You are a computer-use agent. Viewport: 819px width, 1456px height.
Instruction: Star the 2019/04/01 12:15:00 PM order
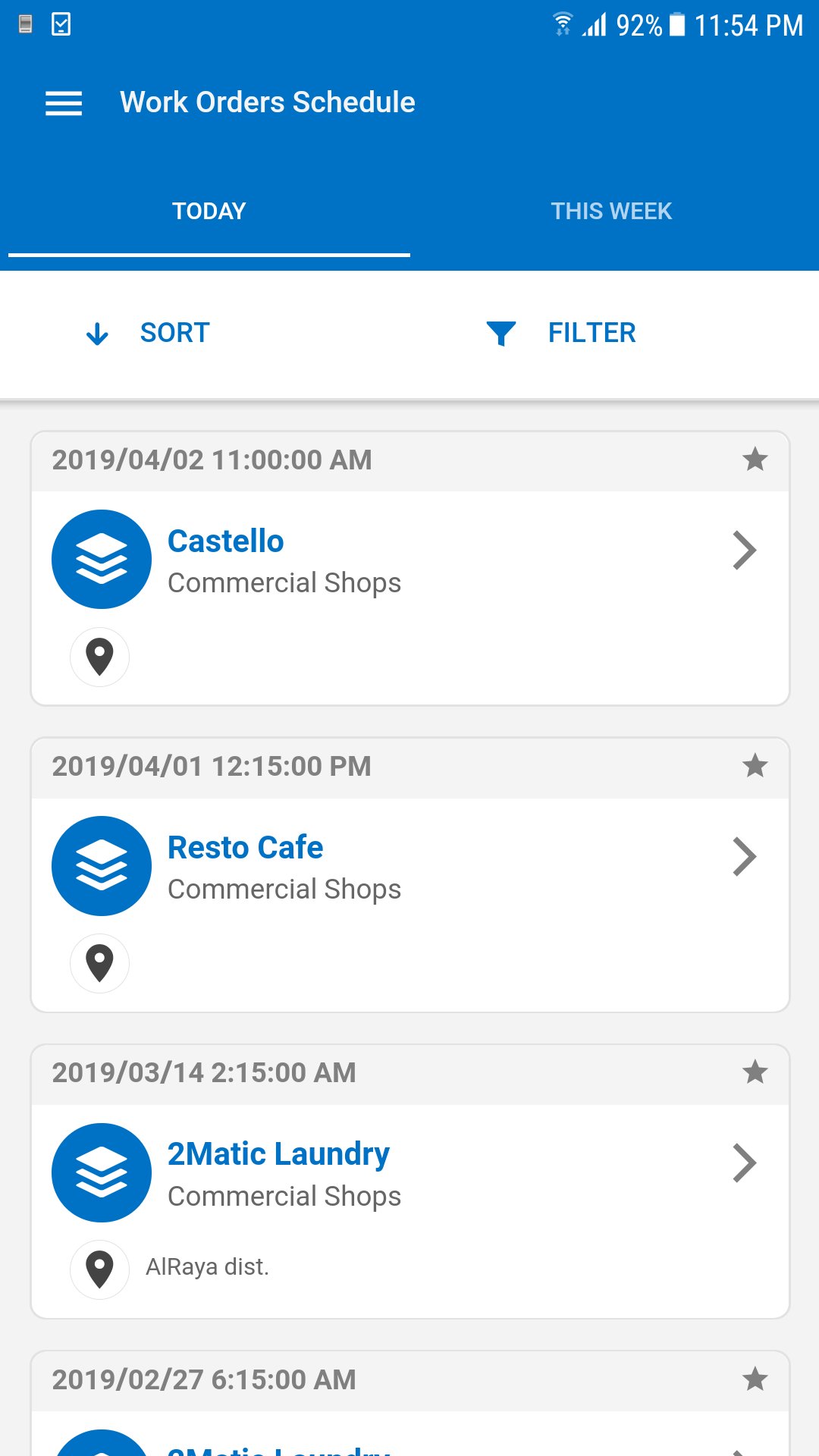[x=755, y=766]
